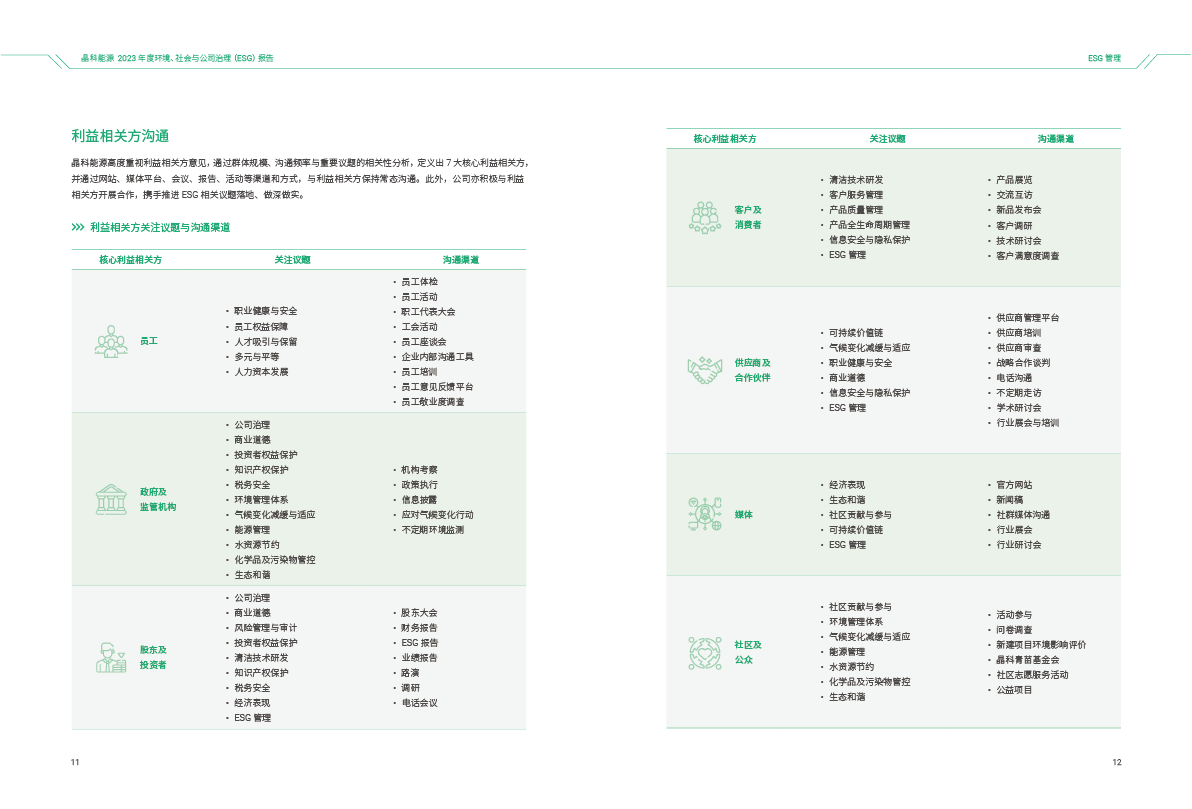1192x809 pixels.
Task: Select the 利益相关方沟通 section title
Action: coord(119,136)
